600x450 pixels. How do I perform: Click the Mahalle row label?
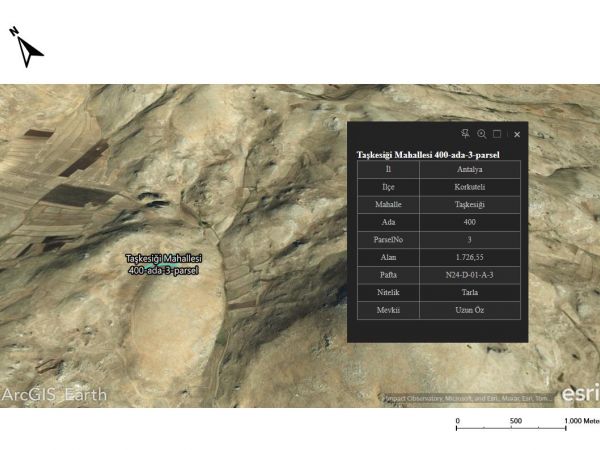click(388, 205)
